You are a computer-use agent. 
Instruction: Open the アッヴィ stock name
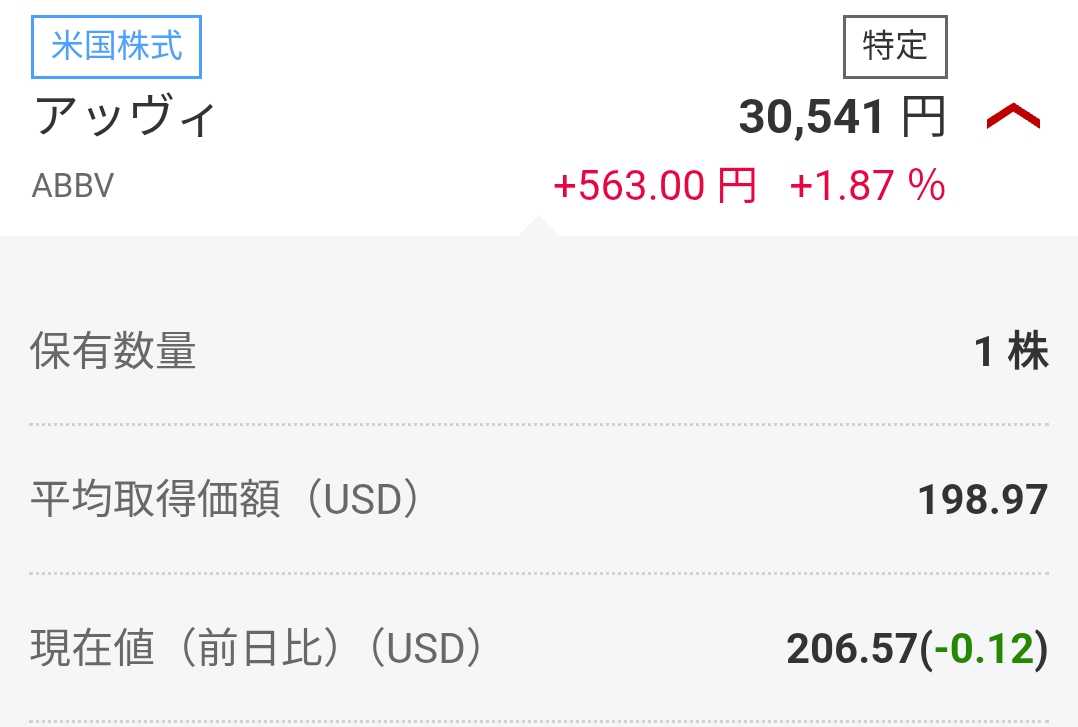tap(126, 117)
